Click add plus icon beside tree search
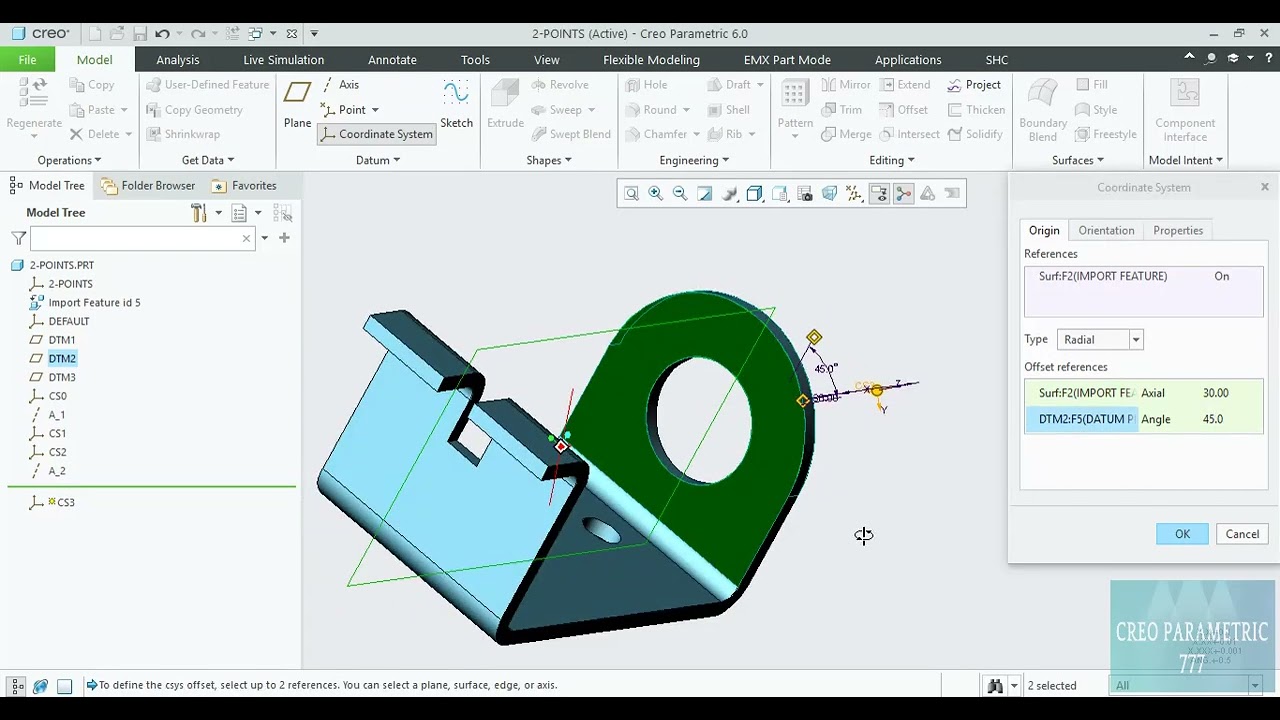The image size is (1280, 720). click(284, 238)
